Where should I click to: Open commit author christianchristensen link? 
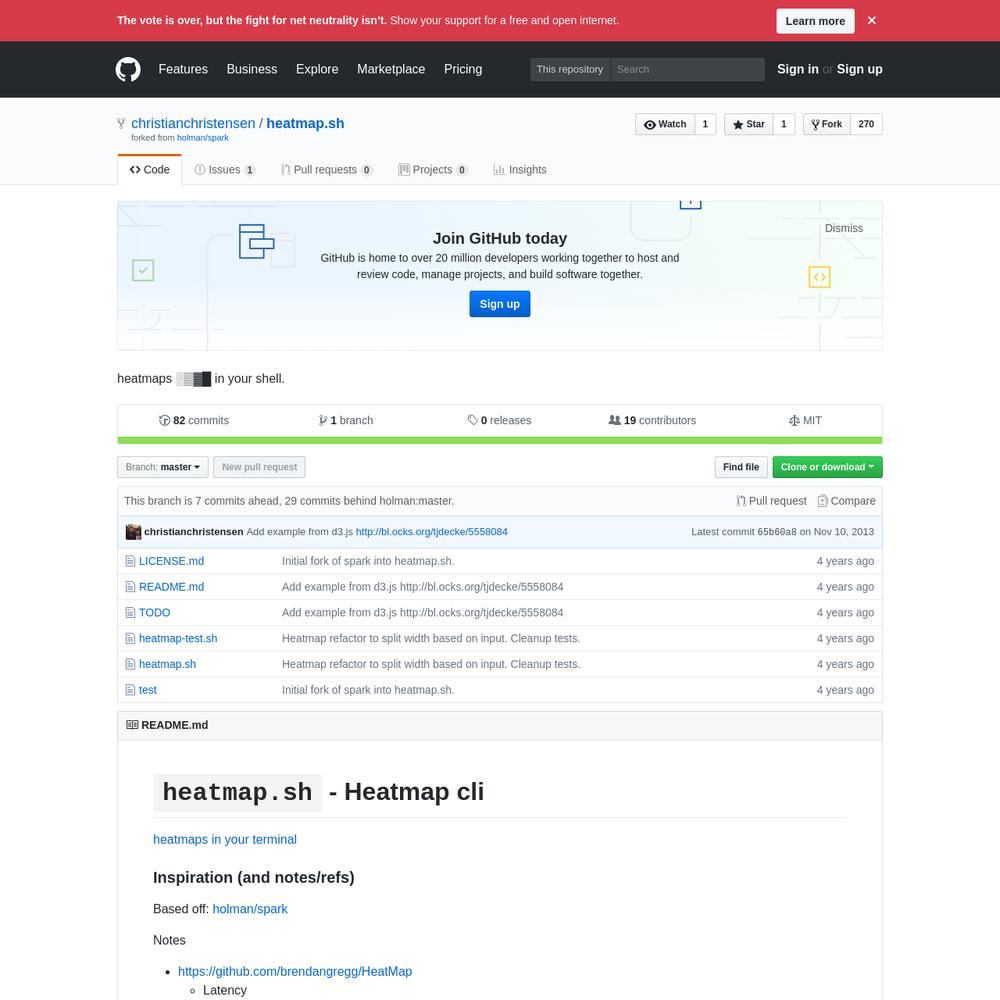tap(193, 532)
